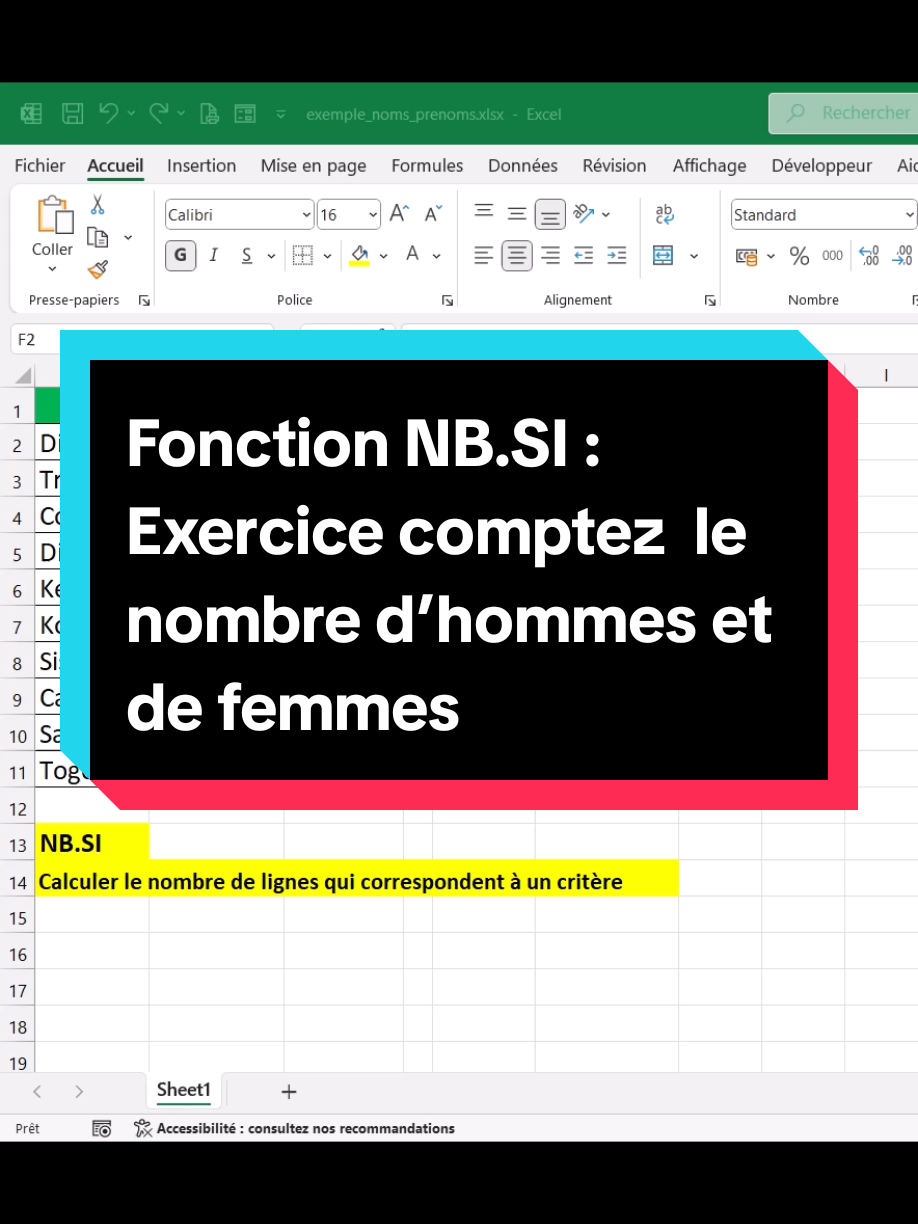Expand the Presse-papiers dialog launcher
Image resolution: width=918 pixels, height=1224 pixels.
[144, 300]
